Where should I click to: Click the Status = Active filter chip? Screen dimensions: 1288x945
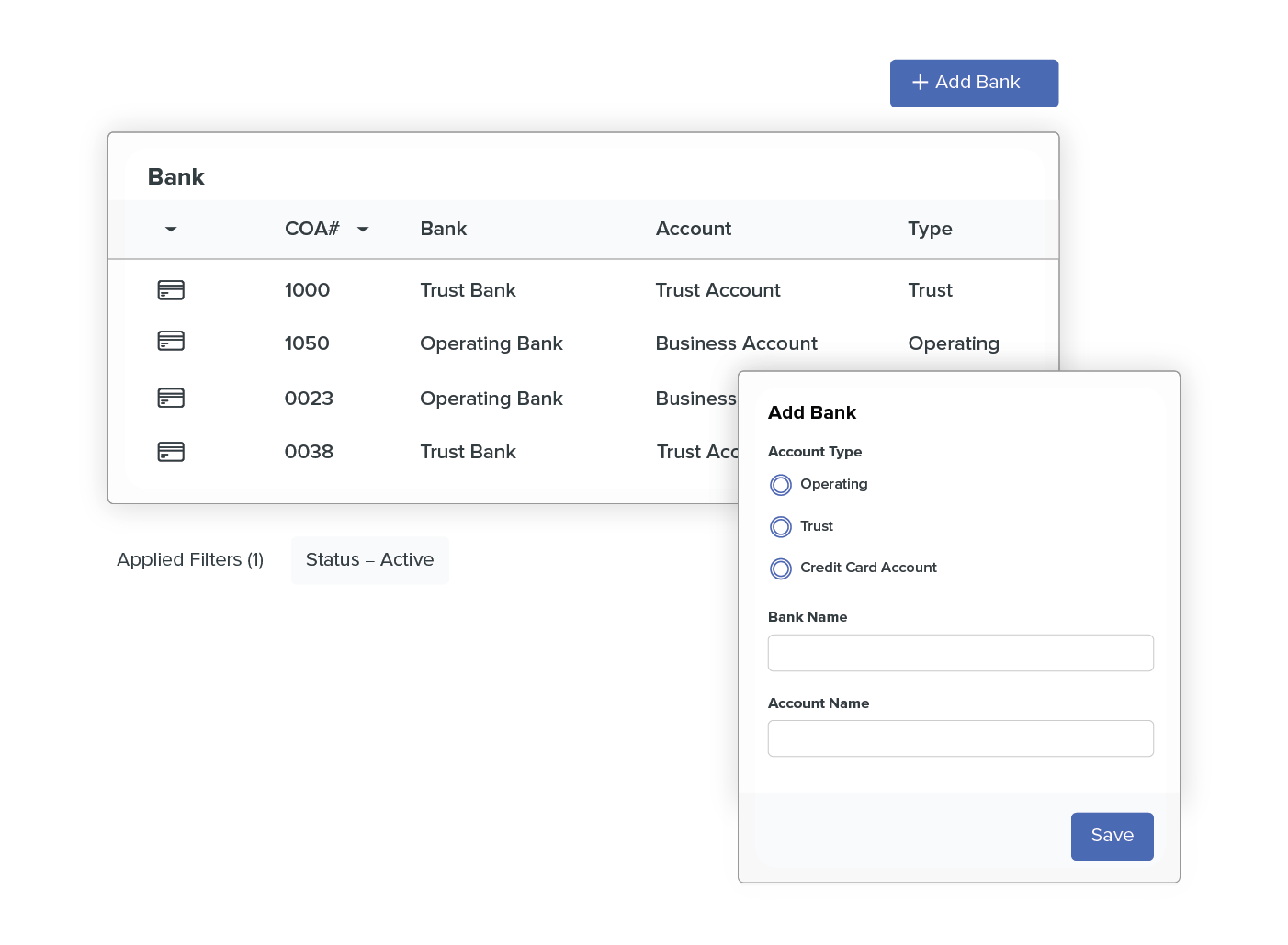(370, 560)
